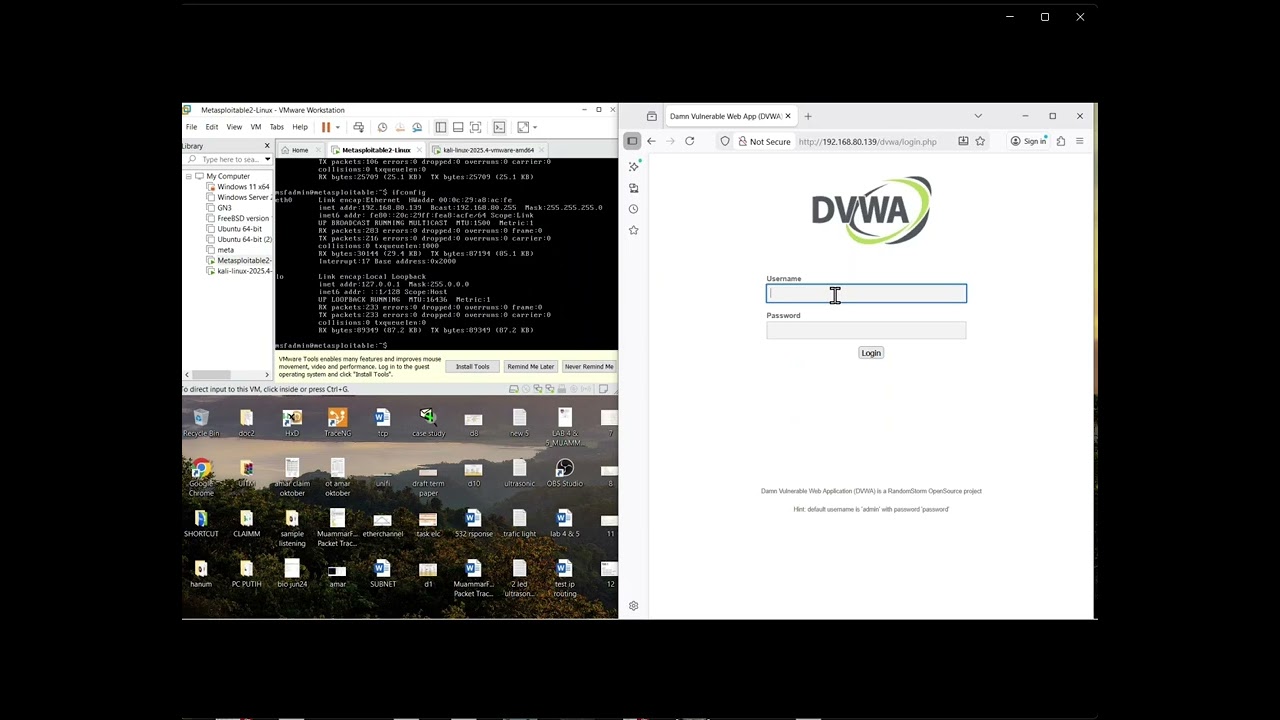Screen dimensions: 1280x720
Task: Expand the list all tabs chevron
Action: point(978,116)
